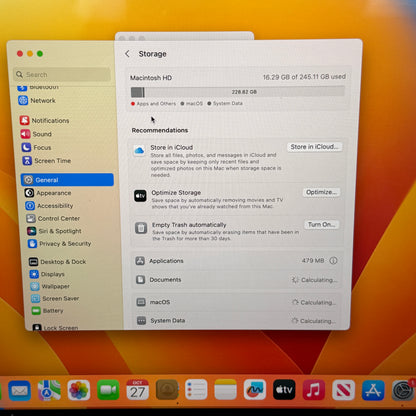This screenshot has width=416, height=416.
Task: Open Reminders from the Dock
Action: [196, 390]
